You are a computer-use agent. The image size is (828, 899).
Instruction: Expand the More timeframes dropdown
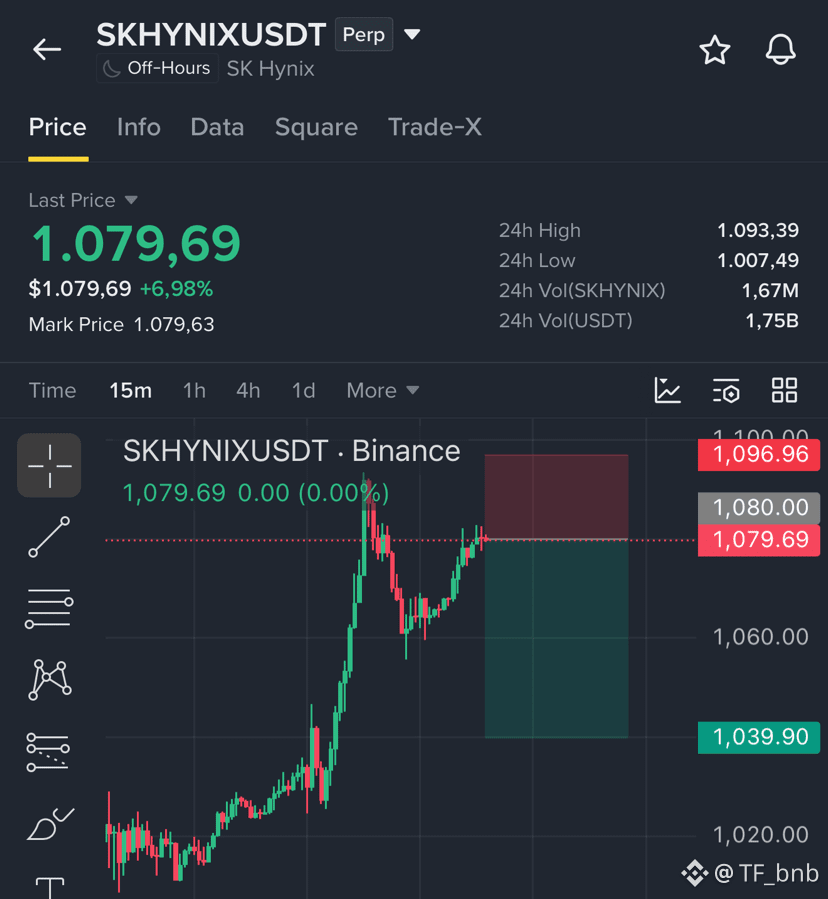point(382,390)
